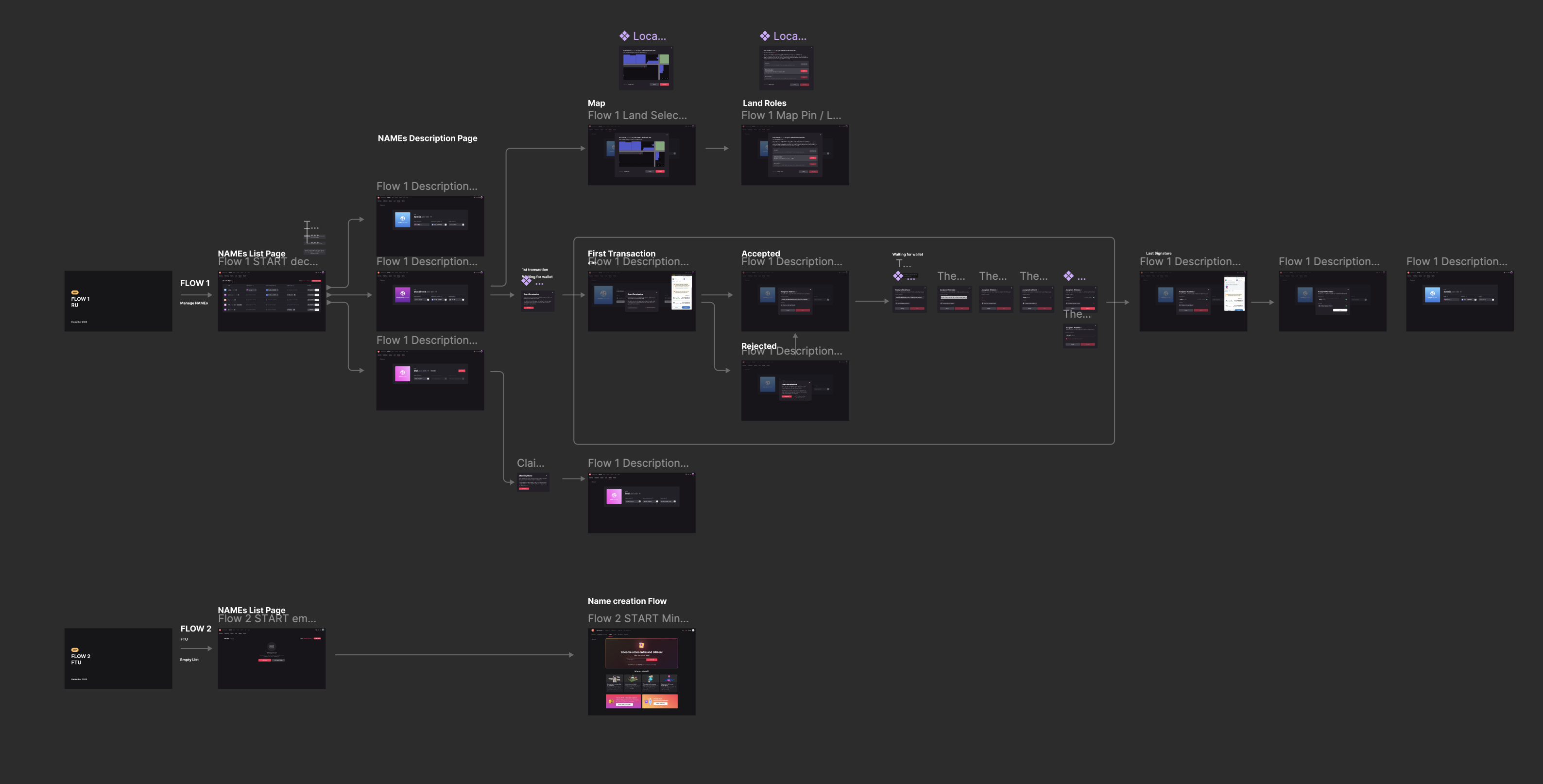Click the empty-list icon in the Flow 2 START frame
Screen dimensions: 1543x784
click(272, 646)
